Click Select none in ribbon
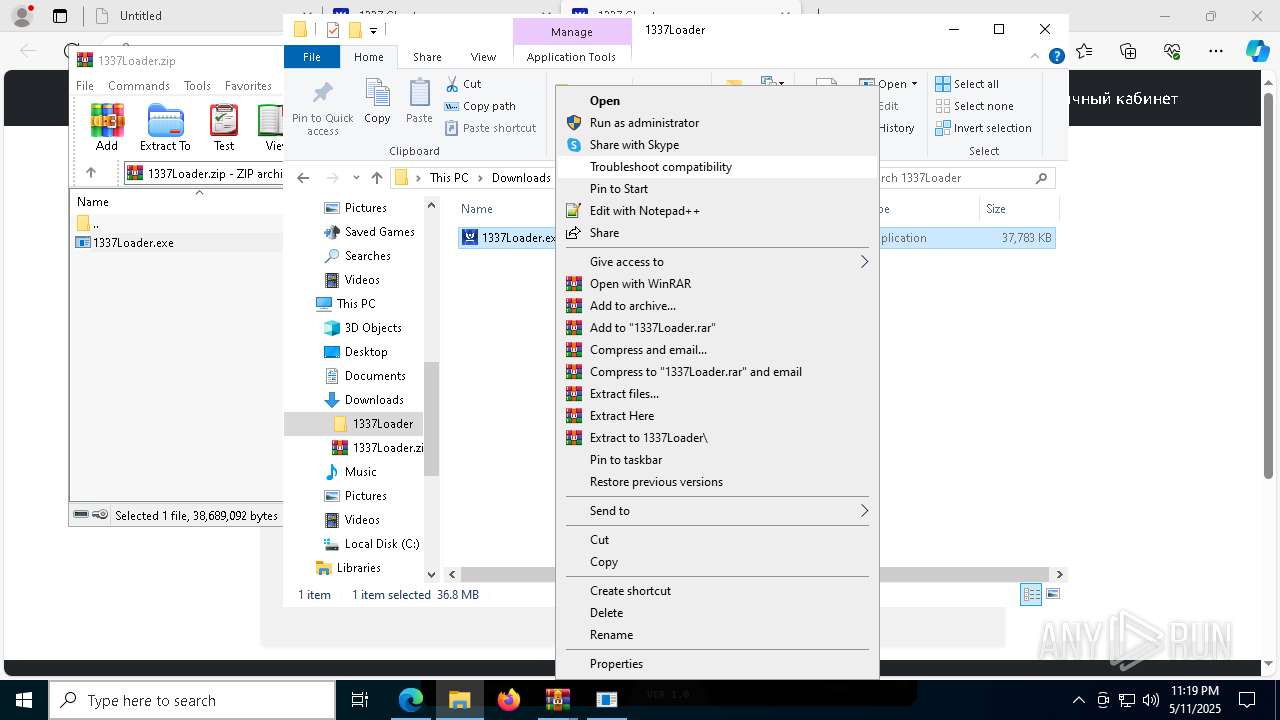1280x720 pixels. [974, 106]
